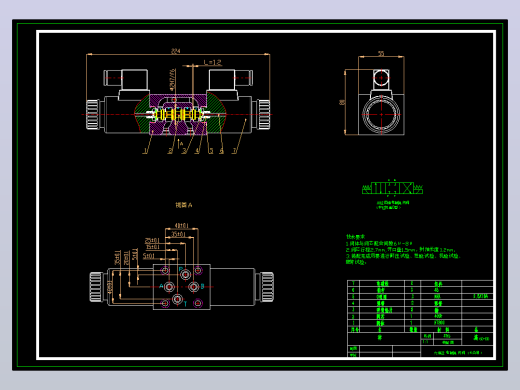The width and height of the screenshot is (520, 390).
Task: Click port label A in bottom view
Action: (161, 286)
